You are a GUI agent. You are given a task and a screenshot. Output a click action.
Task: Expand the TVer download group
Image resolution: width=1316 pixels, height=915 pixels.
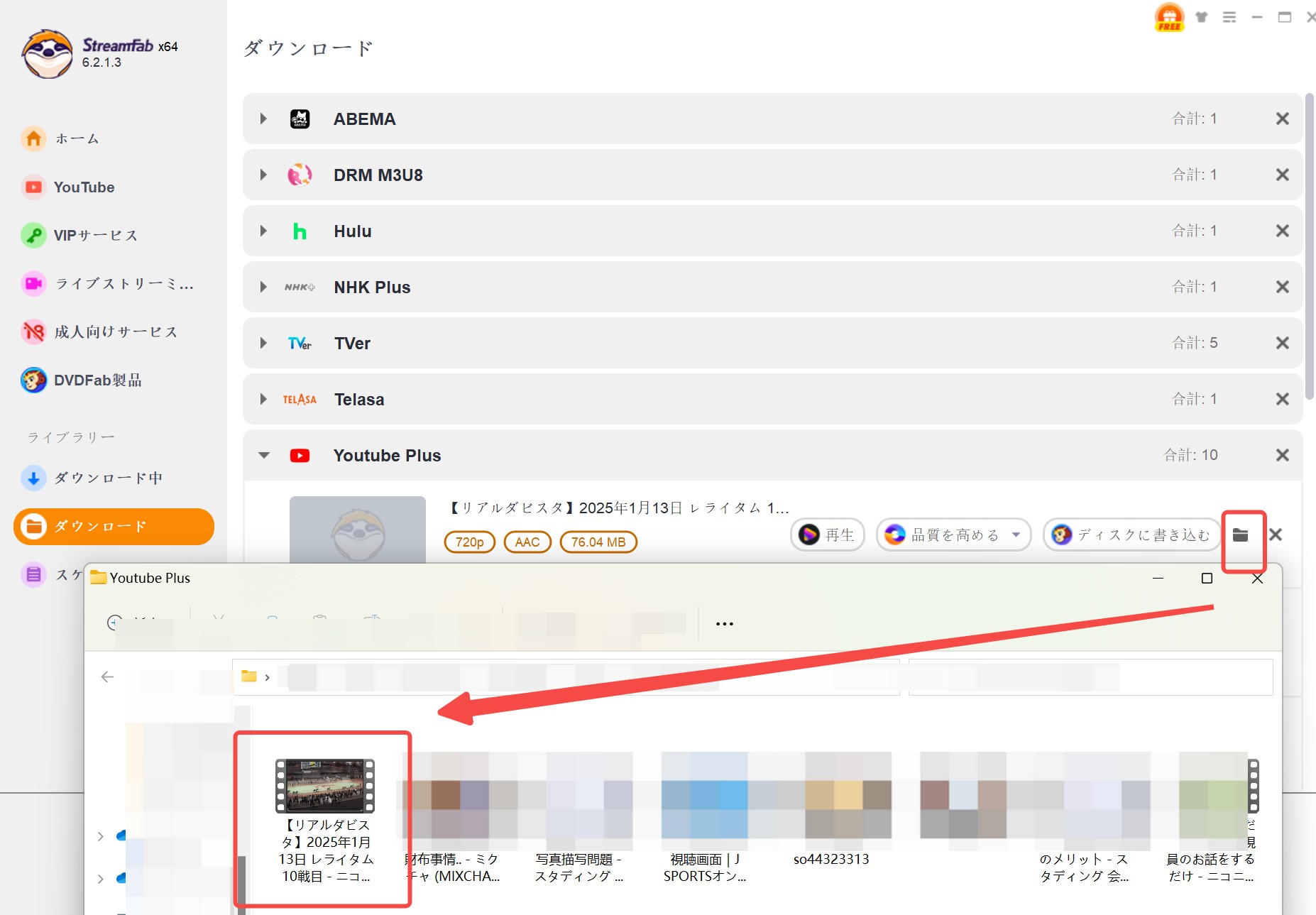point(263,343)
